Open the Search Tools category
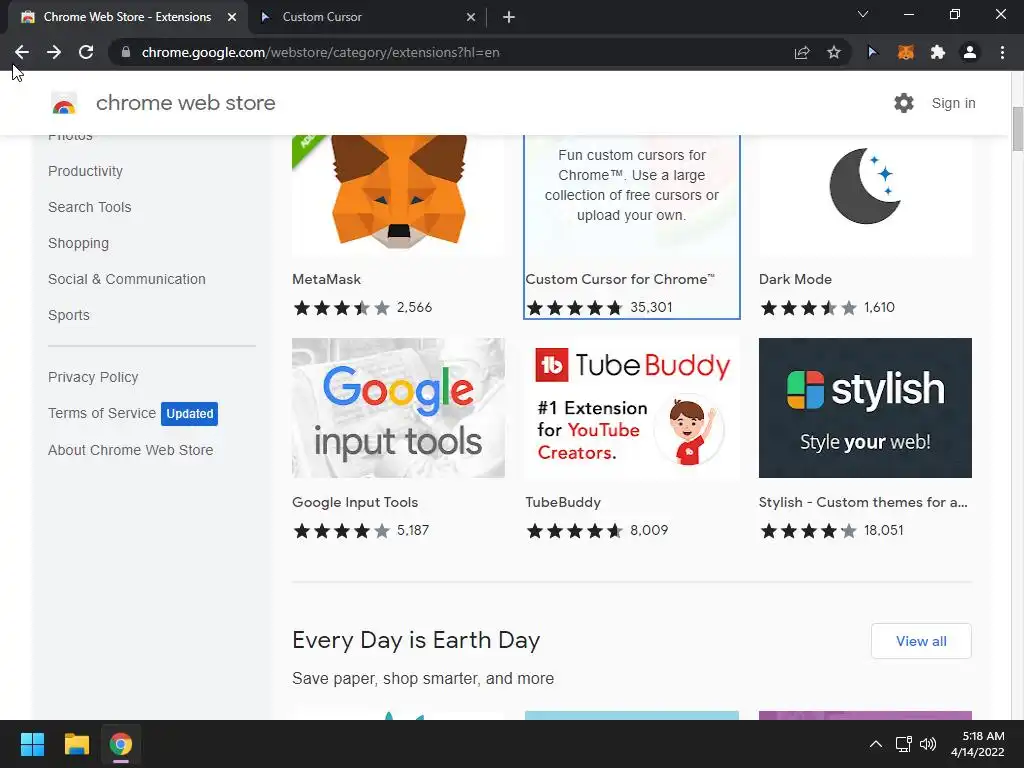The image size is (1024, 768). coord(89,207)
